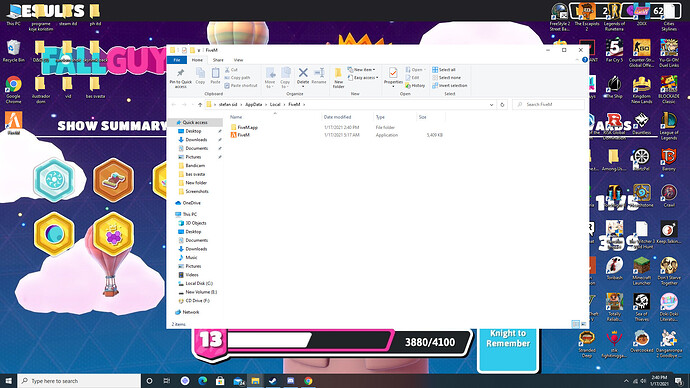Open Local Disk (C:) in sidebar

click(199, 283)
